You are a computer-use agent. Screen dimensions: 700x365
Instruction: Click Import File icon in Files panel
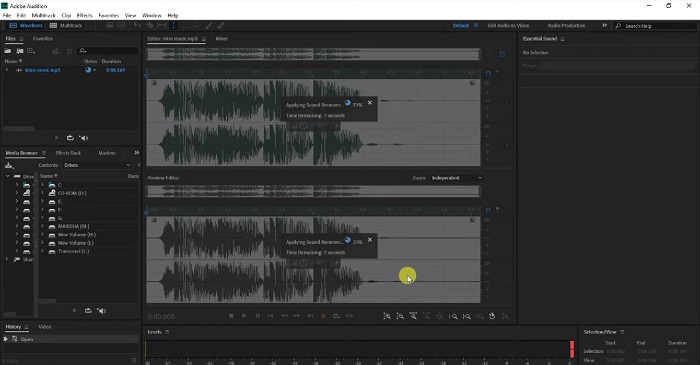[x=20, y=51]
